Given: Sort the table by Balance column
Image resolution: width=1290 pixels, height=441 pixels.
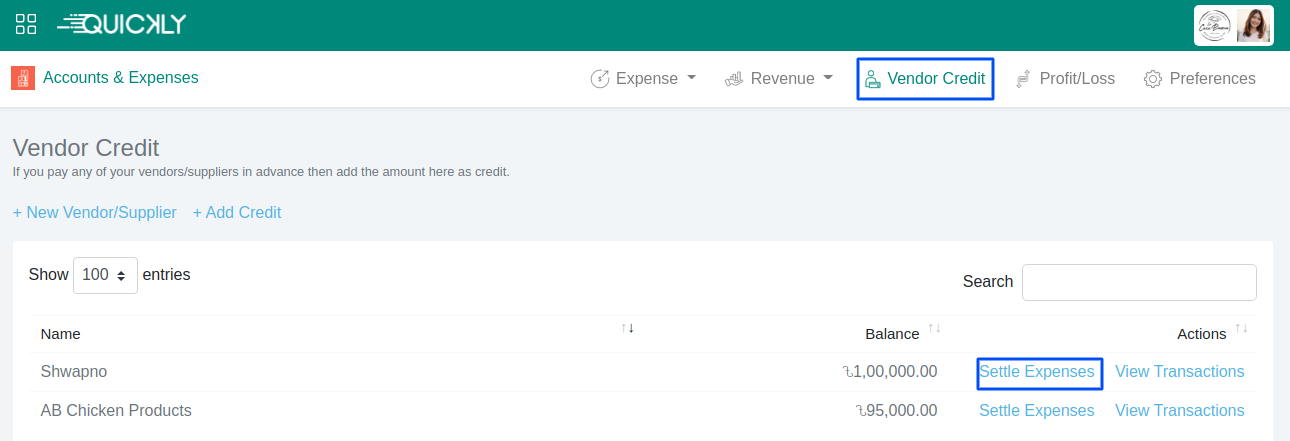Looking at the screenshot, I should (892, 334).
